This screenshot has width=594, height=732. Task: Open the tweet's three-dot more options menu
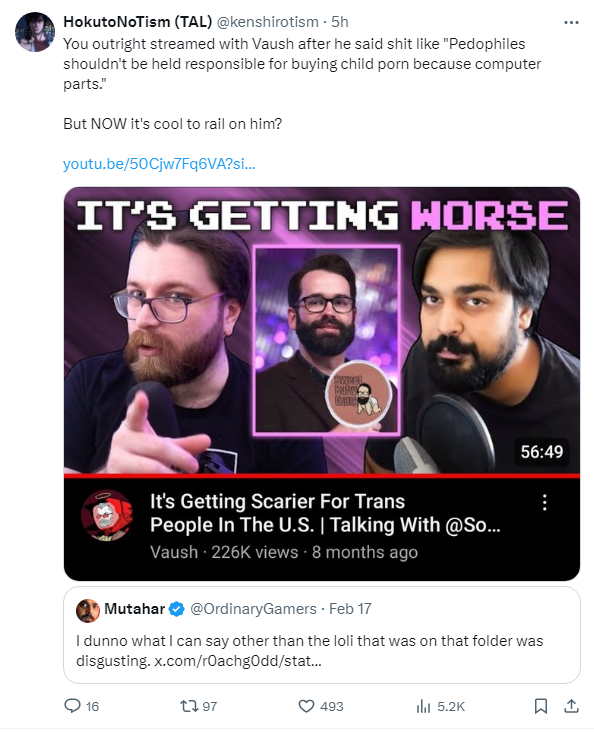click(x=571, y=22)
